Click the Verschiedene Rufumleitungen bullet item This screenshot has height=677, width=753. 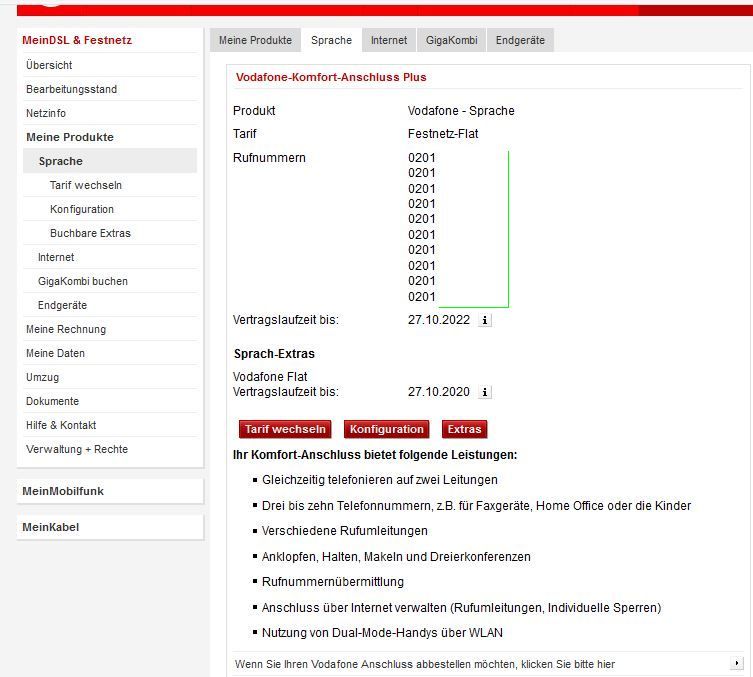click(344, 531)
